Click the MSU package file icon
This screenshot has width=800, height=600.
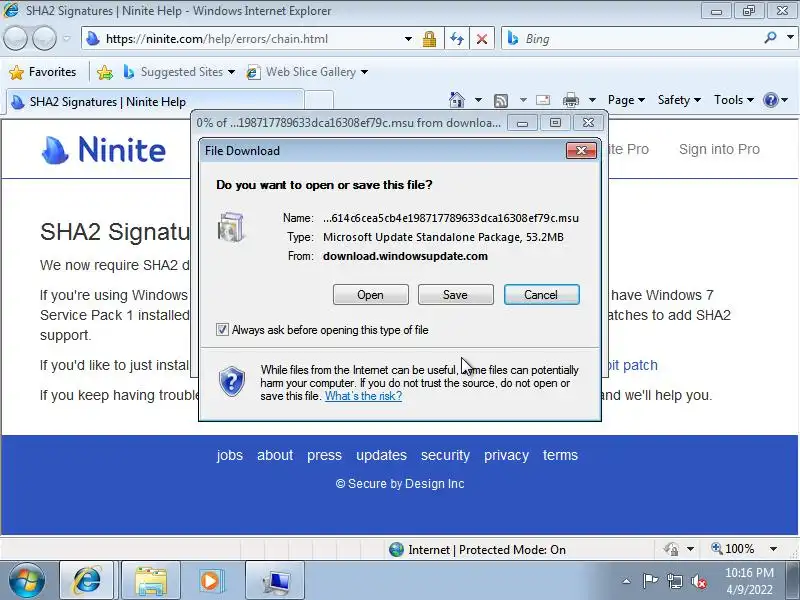231,227
